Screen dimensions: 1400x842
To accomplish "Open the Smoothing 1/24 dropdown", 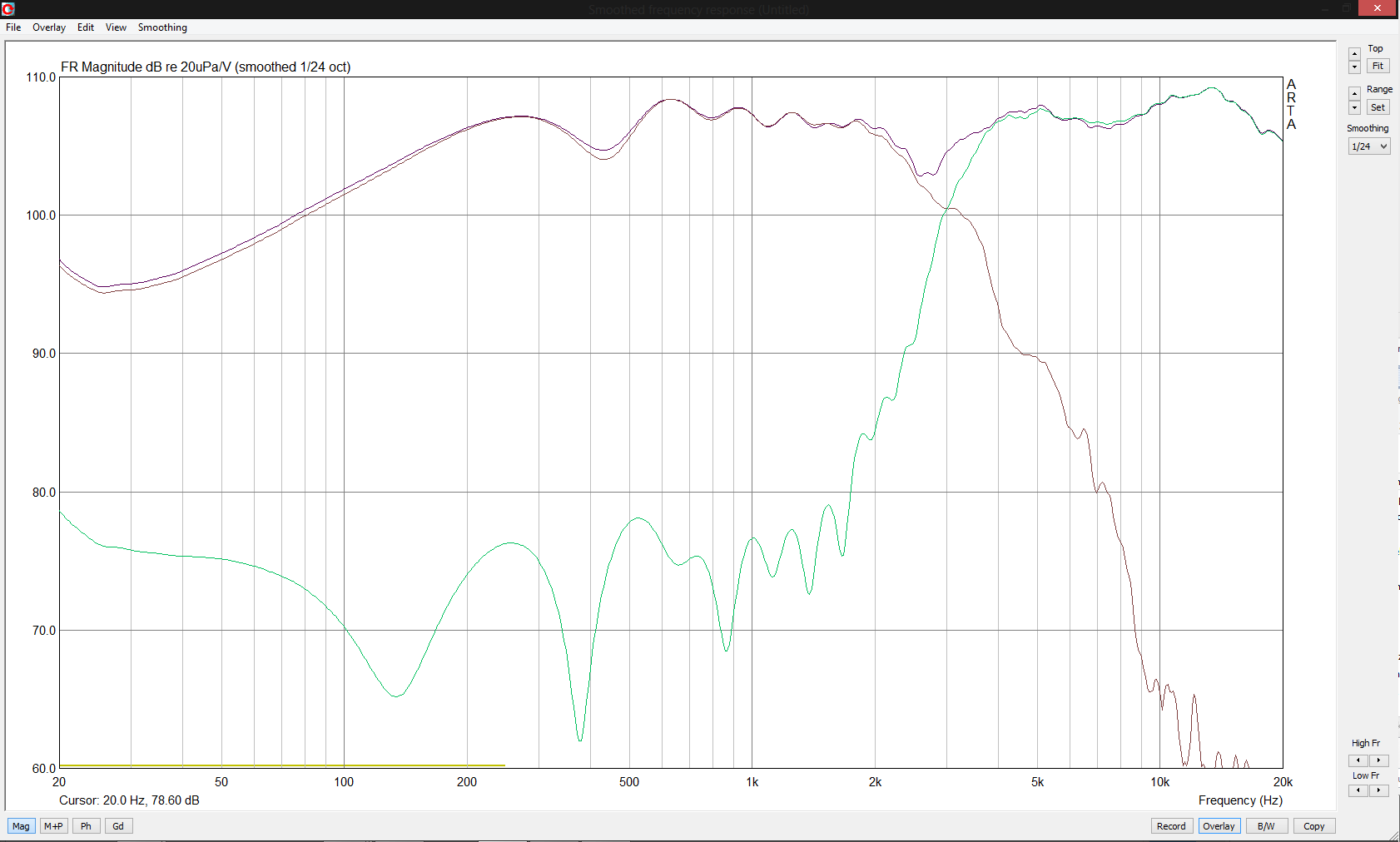I will pos(1368,146).
